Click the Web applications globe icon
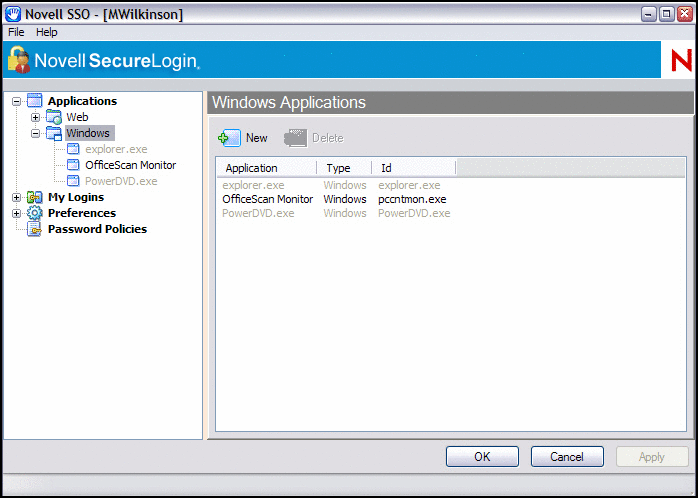 pos(54,117)
